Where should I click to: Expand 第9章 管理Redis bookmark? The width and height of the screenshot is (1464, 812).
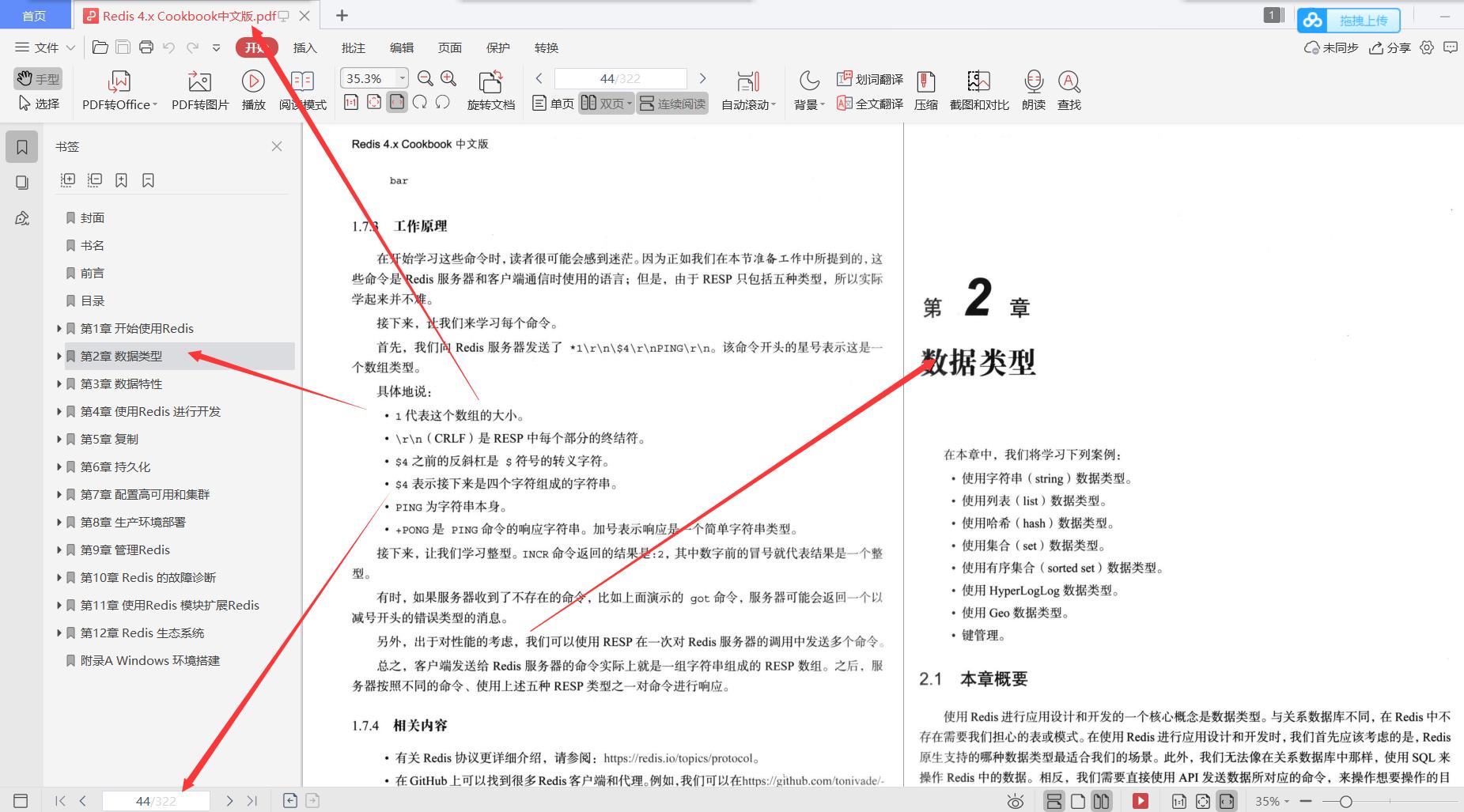[59, 550]
